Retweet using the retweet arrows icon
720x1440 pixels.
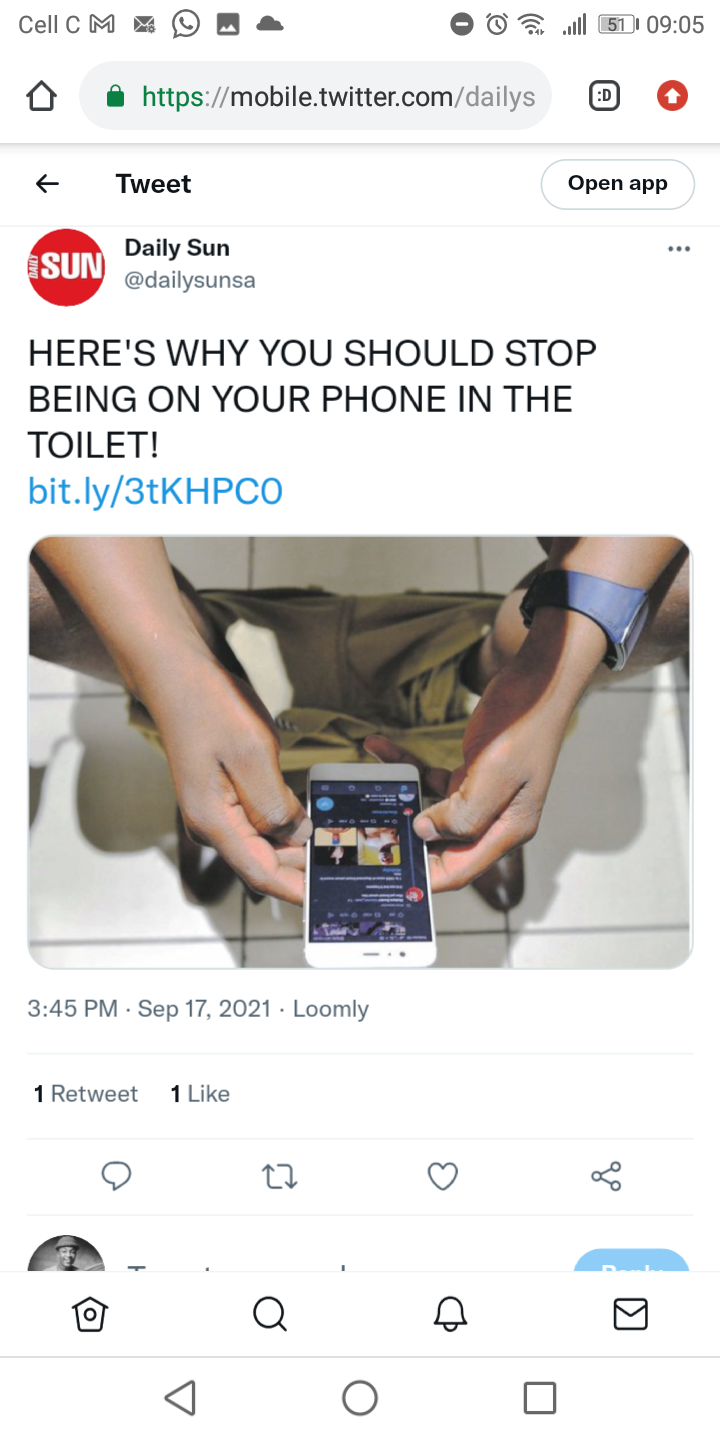[x=280, y=1177]
